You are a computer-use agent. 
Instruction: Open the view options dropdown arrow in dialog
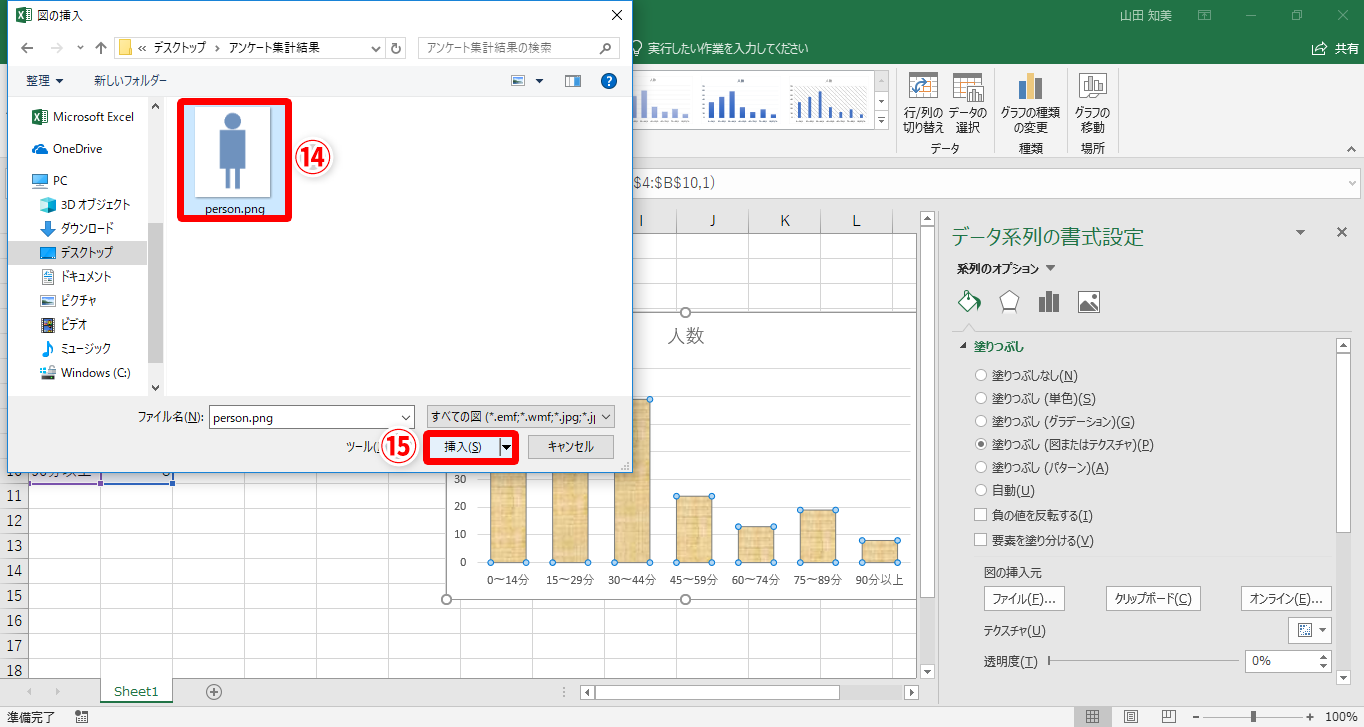[x=540, y=81]
